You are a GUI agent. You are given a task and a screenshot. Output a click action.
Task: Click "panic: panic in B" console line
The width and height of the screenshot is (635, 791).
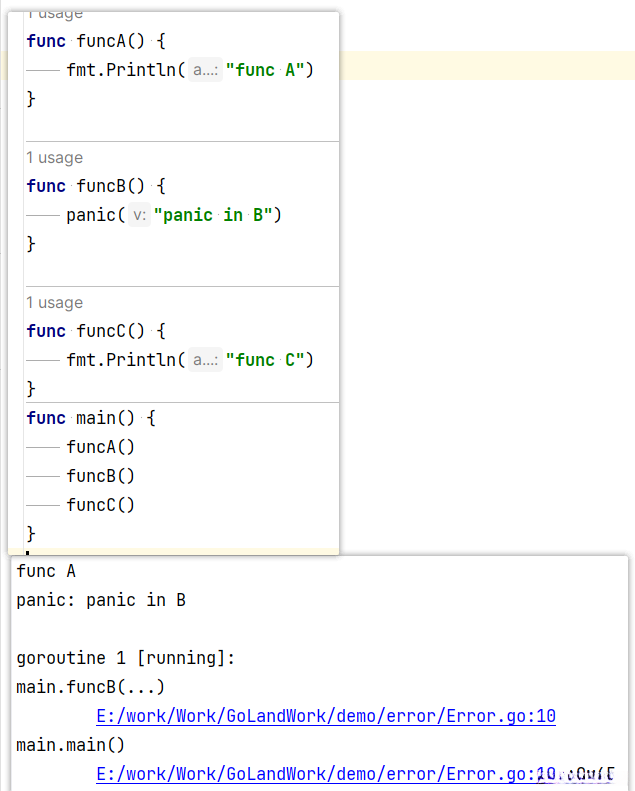click(x=101, y=600)
